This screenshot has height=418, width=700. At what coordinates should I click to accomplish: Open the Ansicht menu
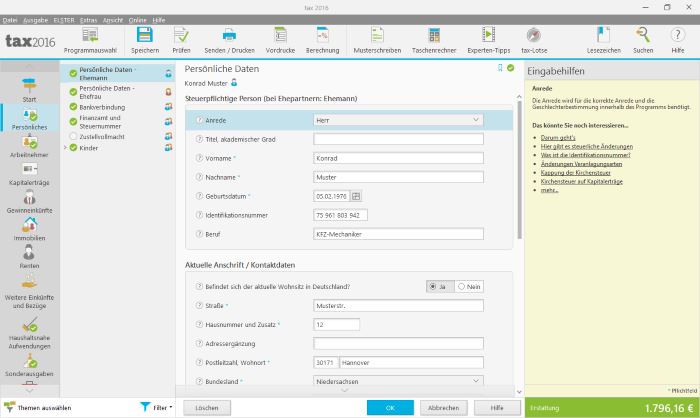click(x=112, y=20)
